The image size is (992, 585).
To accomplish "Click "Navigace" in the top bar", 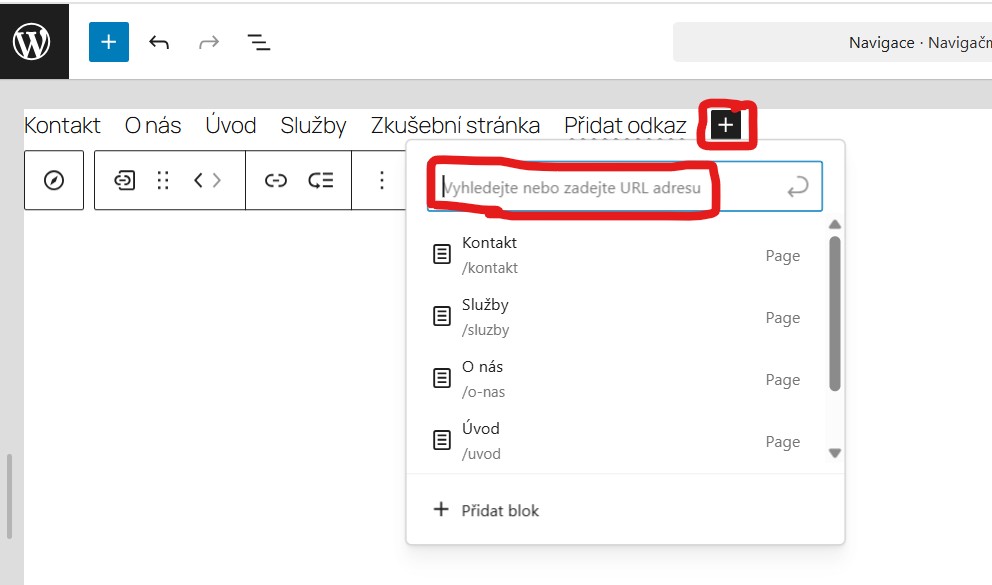I will (884, 42).
